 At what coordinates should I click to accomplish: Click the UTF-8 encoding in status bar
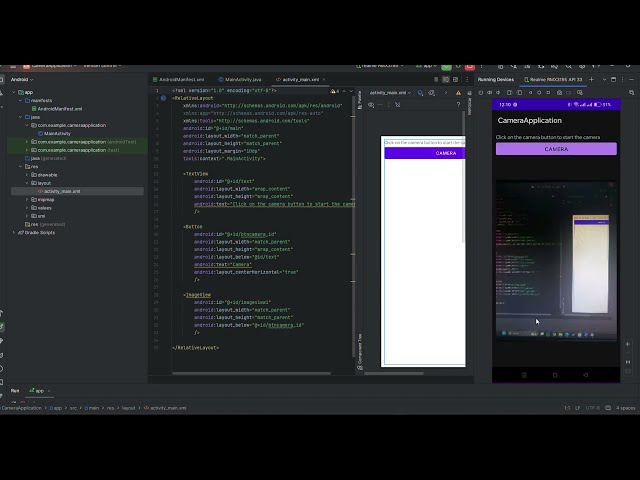coord(592,408)
